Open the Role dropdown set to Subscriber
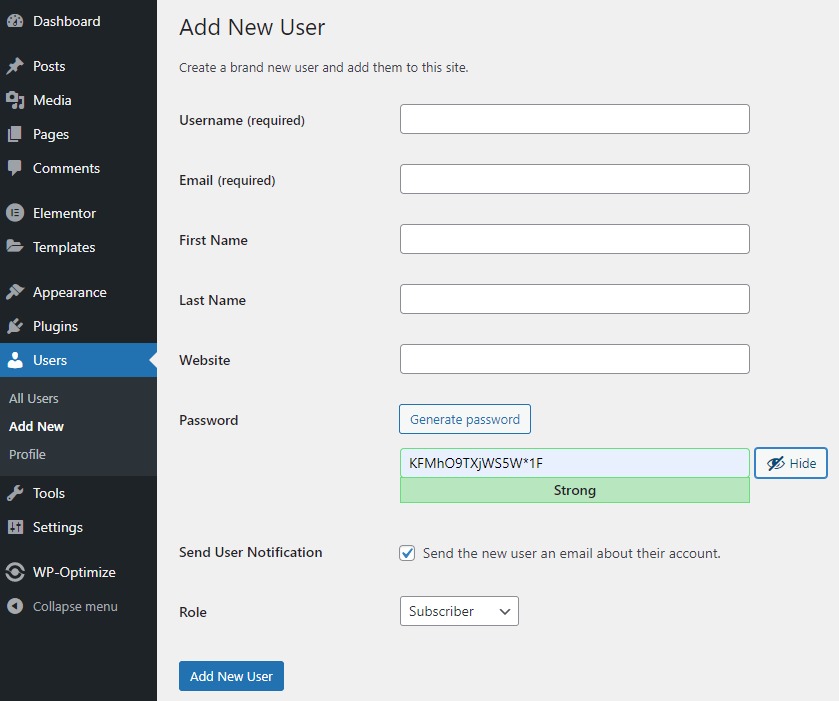 coord(459,611)
